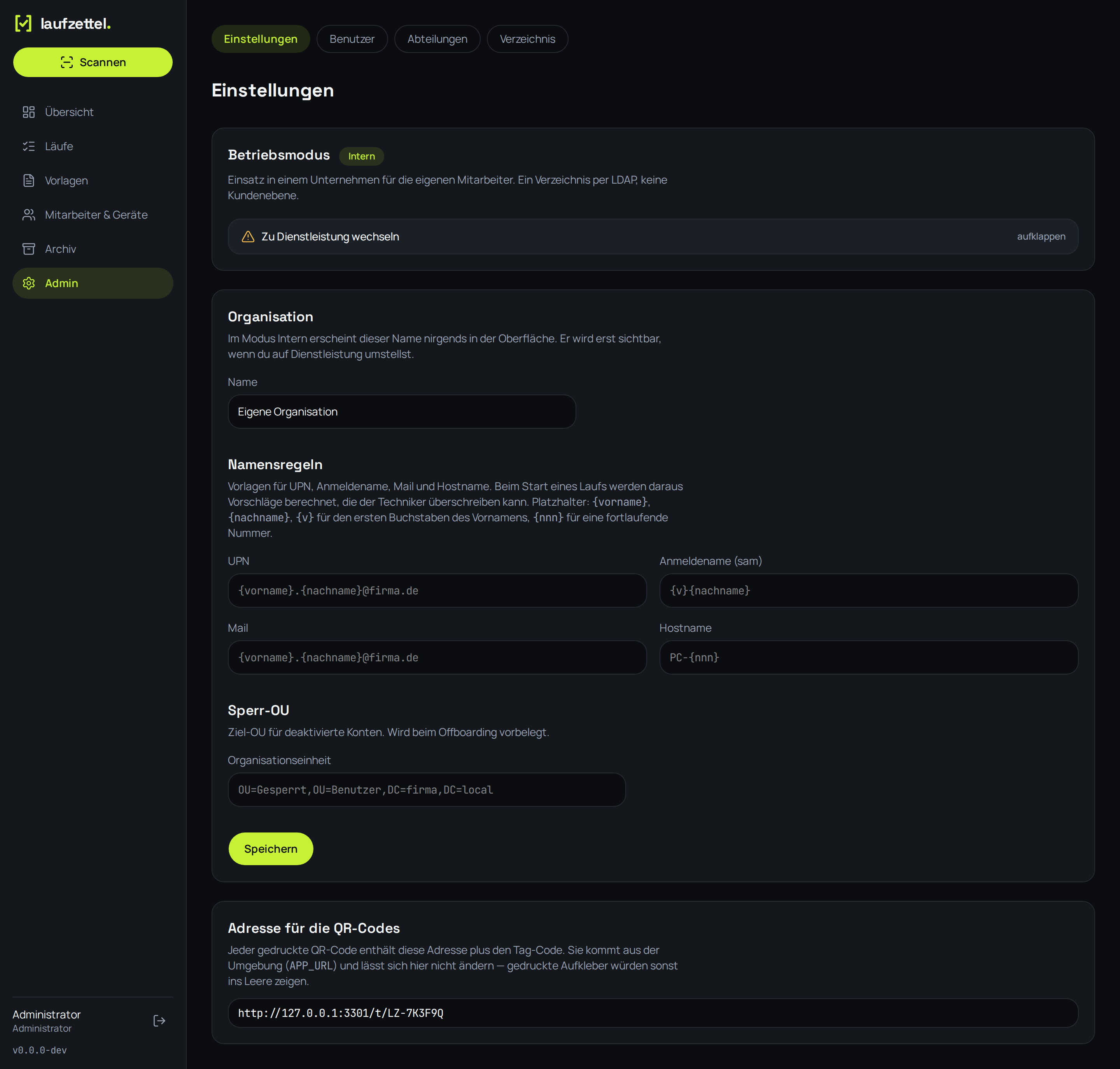Open Übersicht via its grid icon
Image resolution: width=1120 pixels, height=1069 pixels.
[x=28, y=112]
